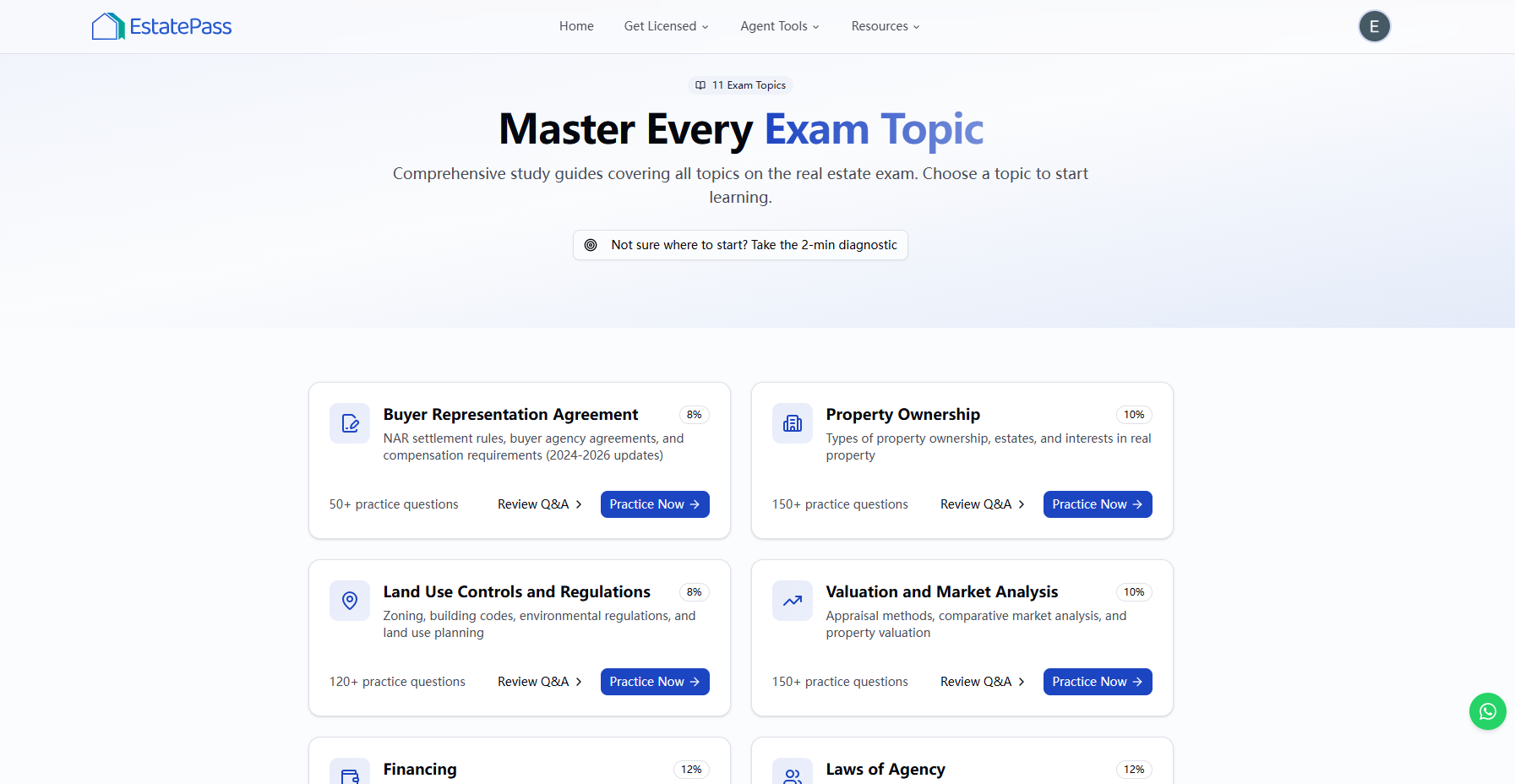Click the EstatePass house logo icon

[x=108, y=26]
